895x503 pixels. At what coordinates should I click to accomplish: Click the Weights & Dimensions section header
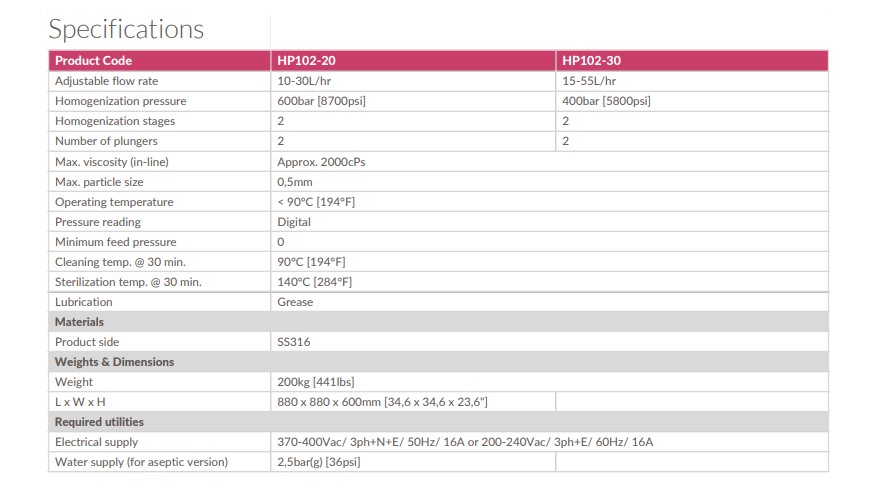114,362
